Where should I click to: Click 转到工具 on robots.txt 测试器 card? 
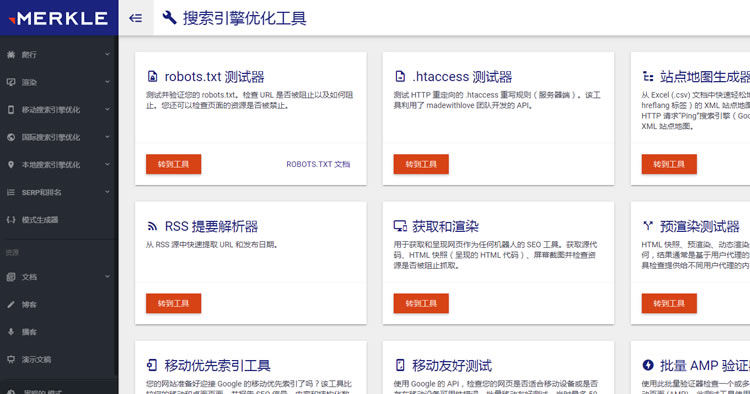click(x=174, y=164)
